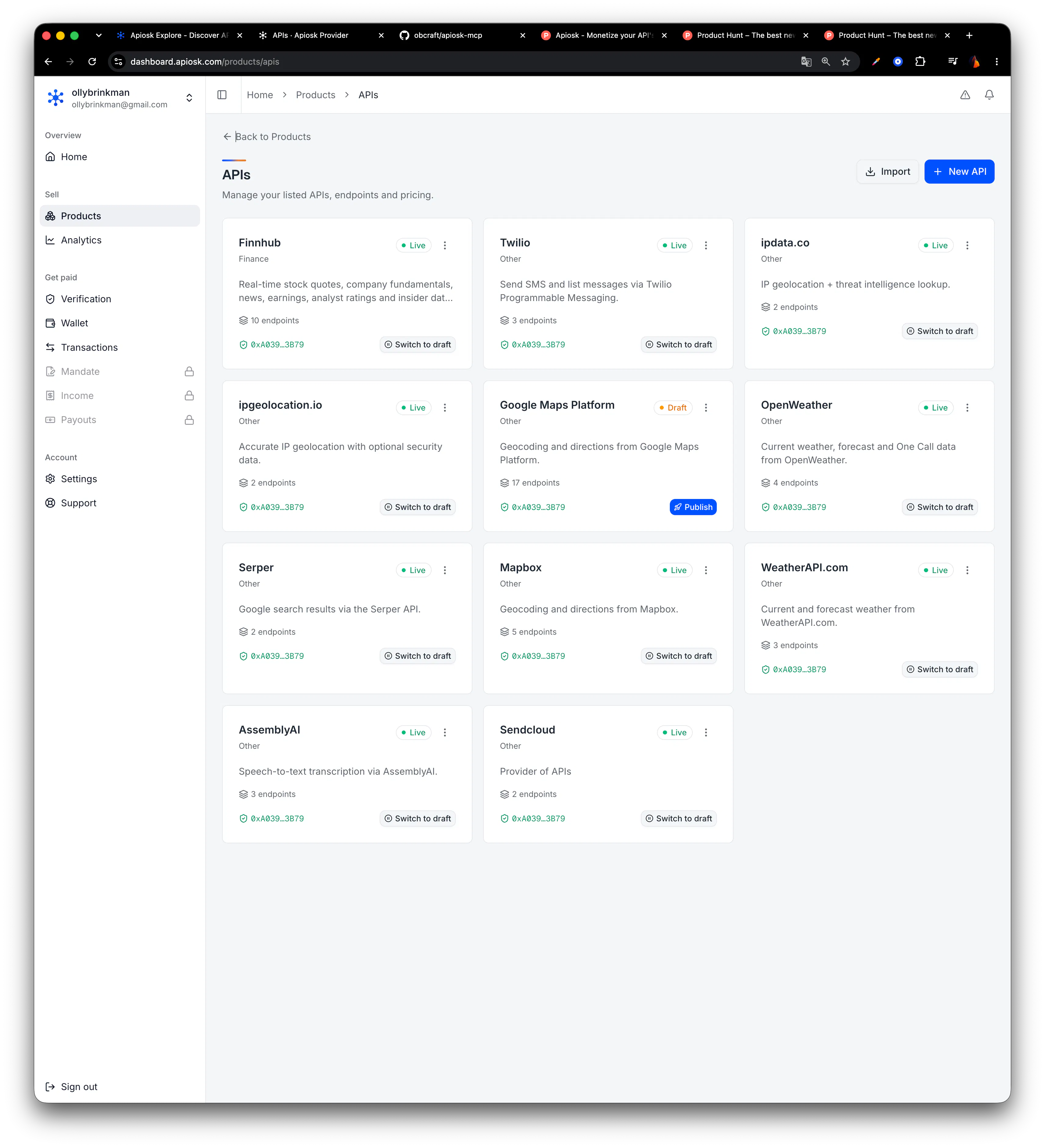The height and width of the screenshot is (1148, 1045).
Task: Open Twilio card three-dot menu
Action: click(706, 246)
